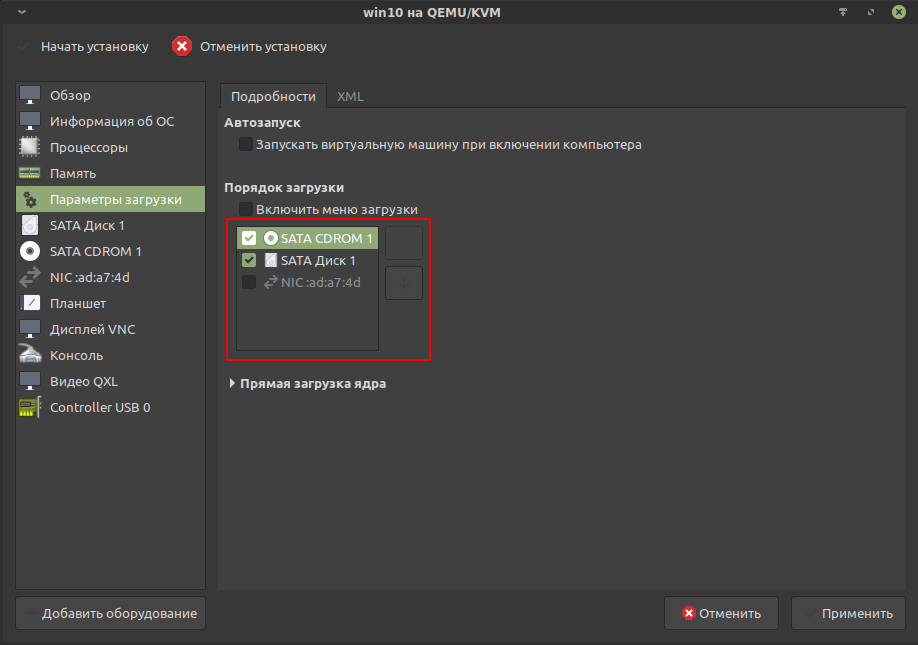Click the Обзор monitor icon in sidebar
Viewport: 918px width, 645px height.
(x=31, y=96)
